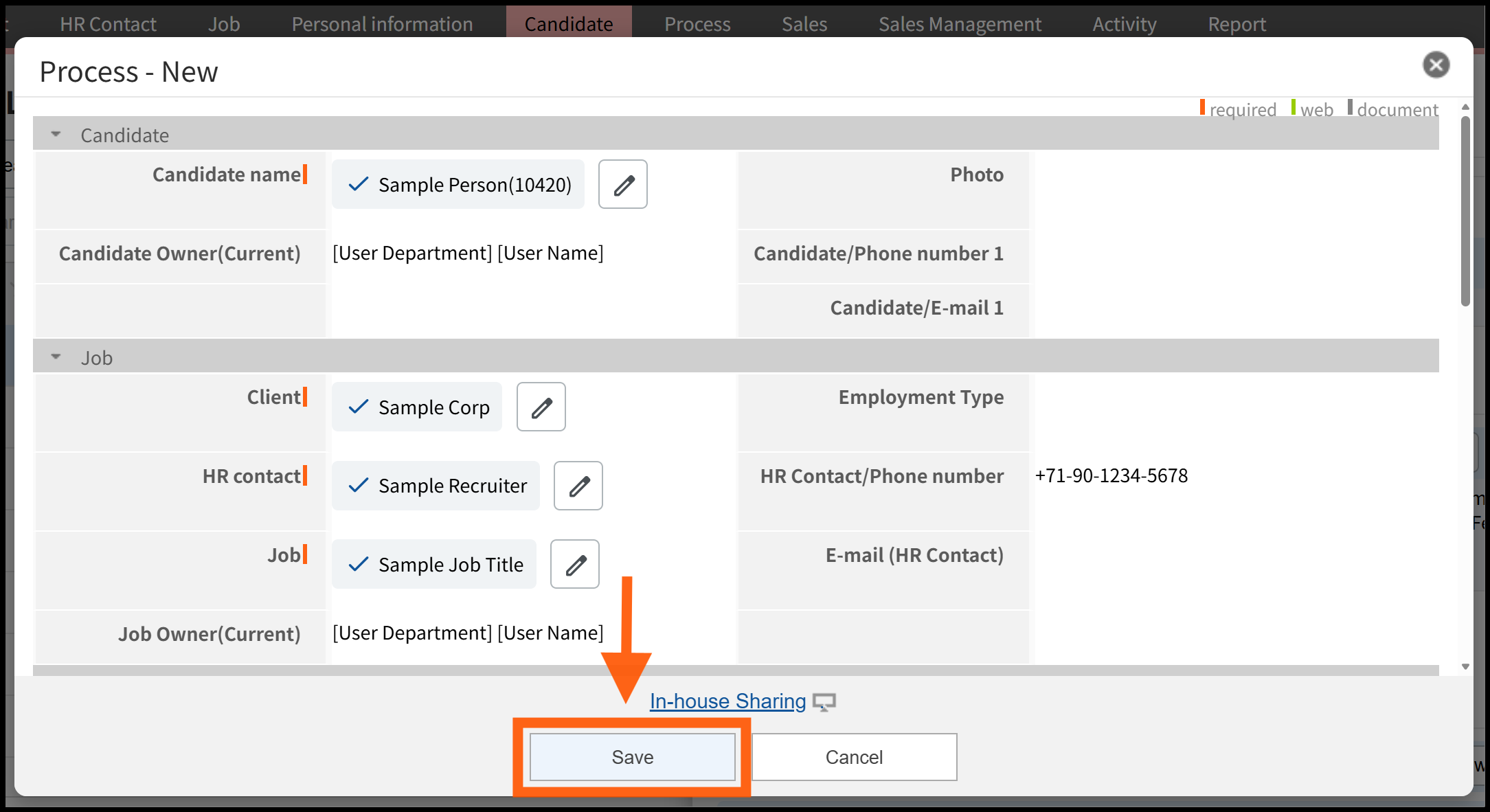Image resolution: width=1490 pixels, height=812 pixels.
Task: Cancel the new process form
Action: (854, 757)
